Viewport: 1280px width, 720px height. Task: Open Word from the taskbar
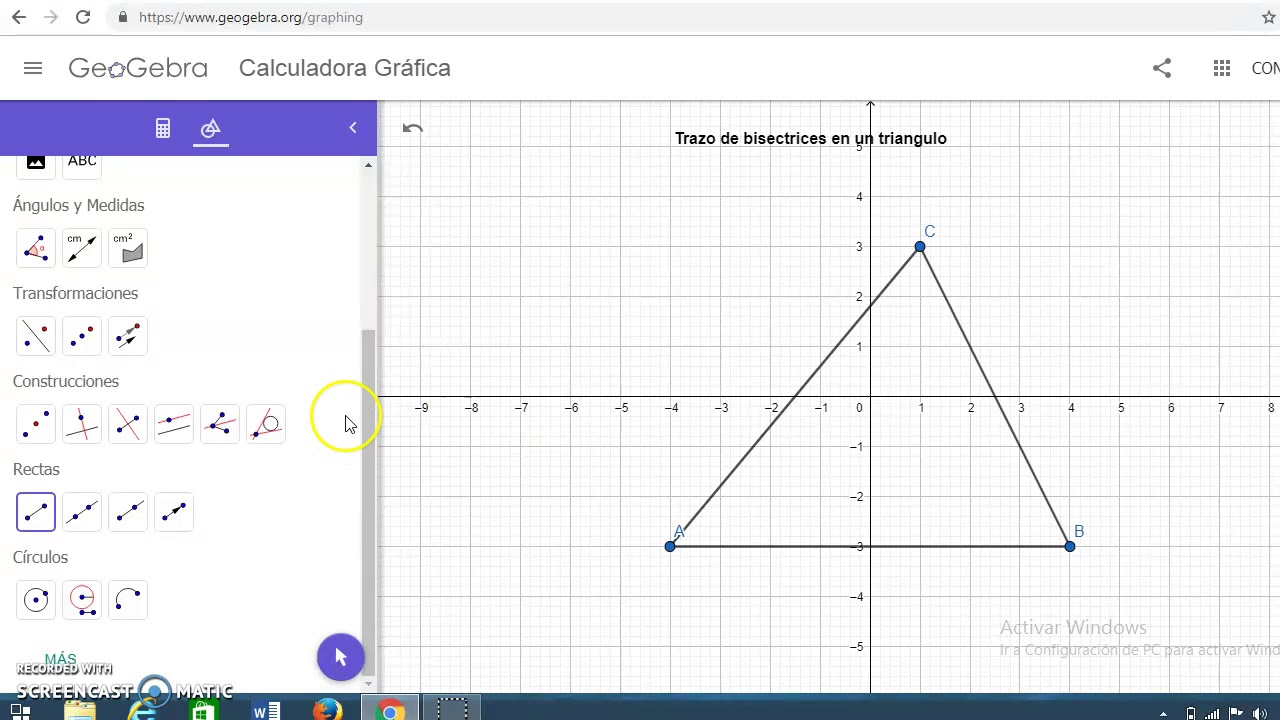(x=266, y=709)
